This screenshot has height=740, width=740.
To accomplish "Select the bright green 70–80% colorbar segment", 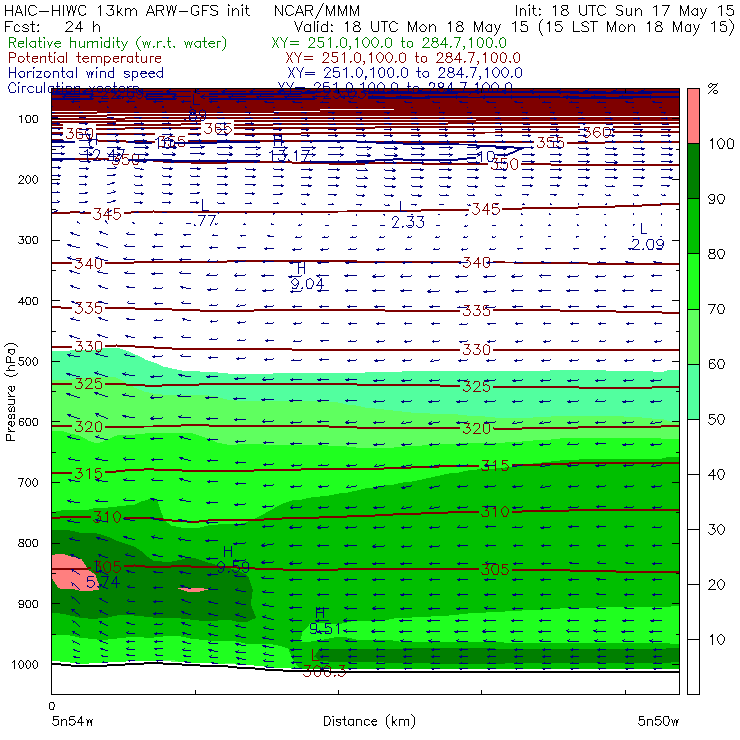I will (693, 281).
